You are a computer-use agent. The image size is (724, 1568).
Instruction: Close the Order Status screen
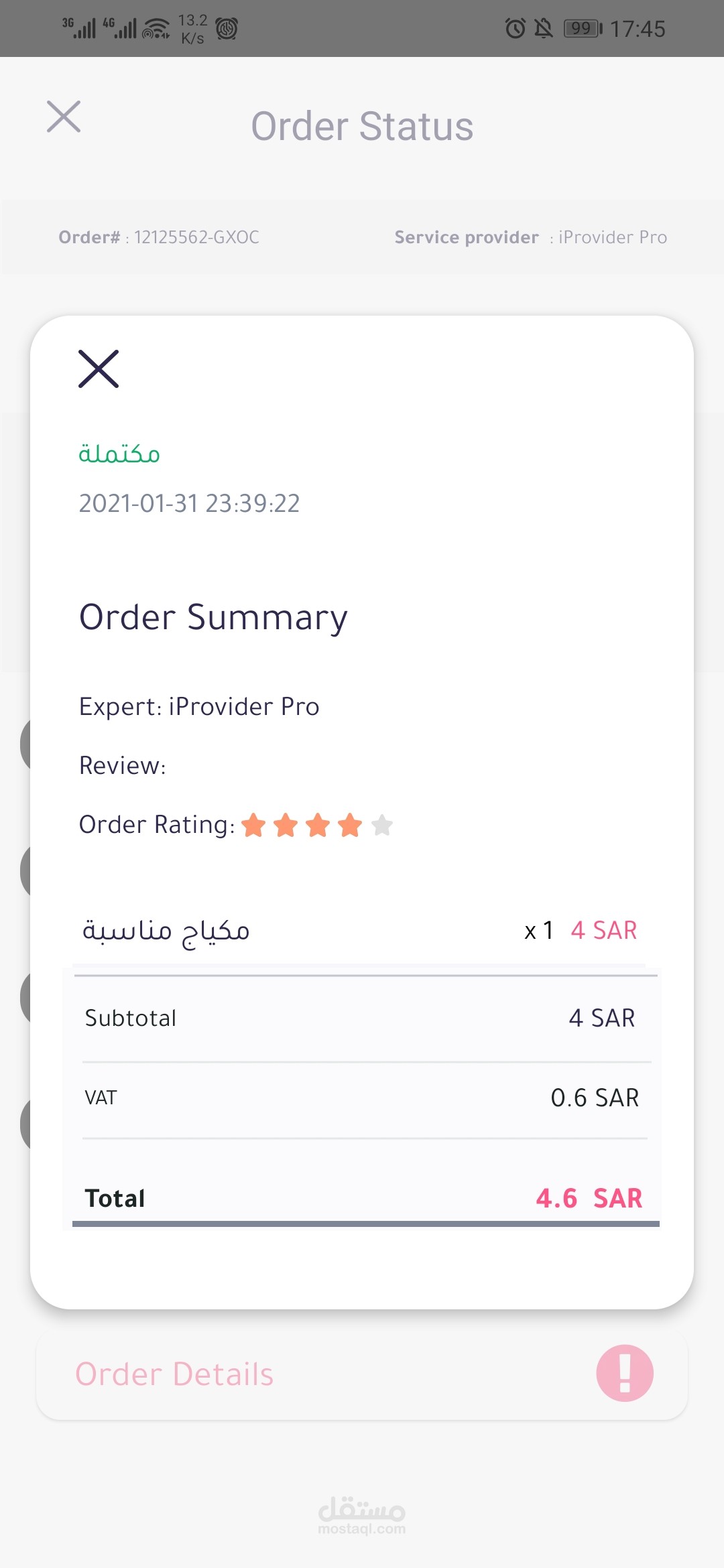coord(64,117)
